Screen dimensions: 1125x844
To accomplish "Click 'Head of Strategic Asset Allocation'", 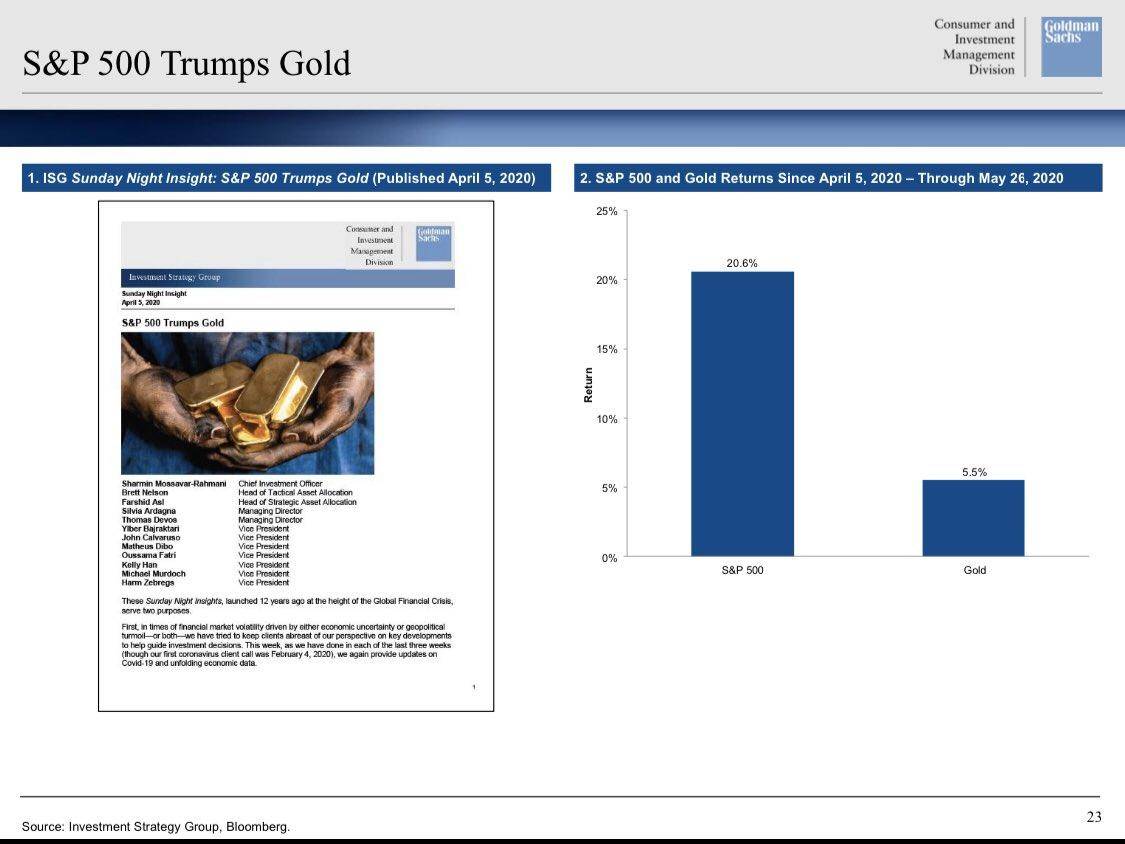I will [x=298, y=502].
